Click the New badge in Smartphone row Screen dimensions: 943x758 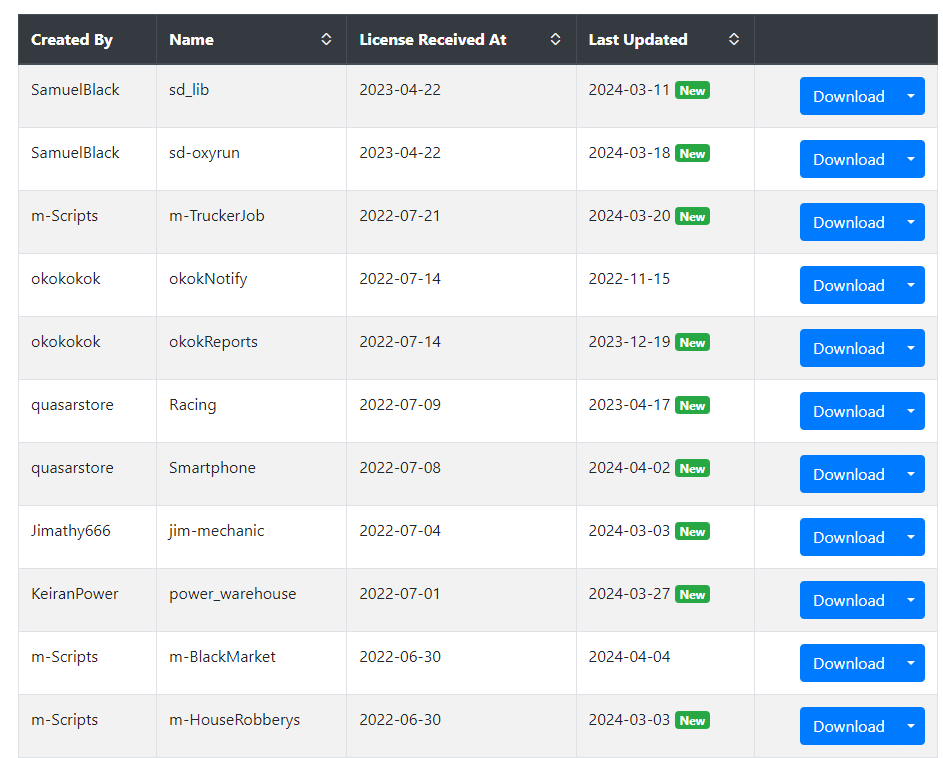[x=692, y=469]
